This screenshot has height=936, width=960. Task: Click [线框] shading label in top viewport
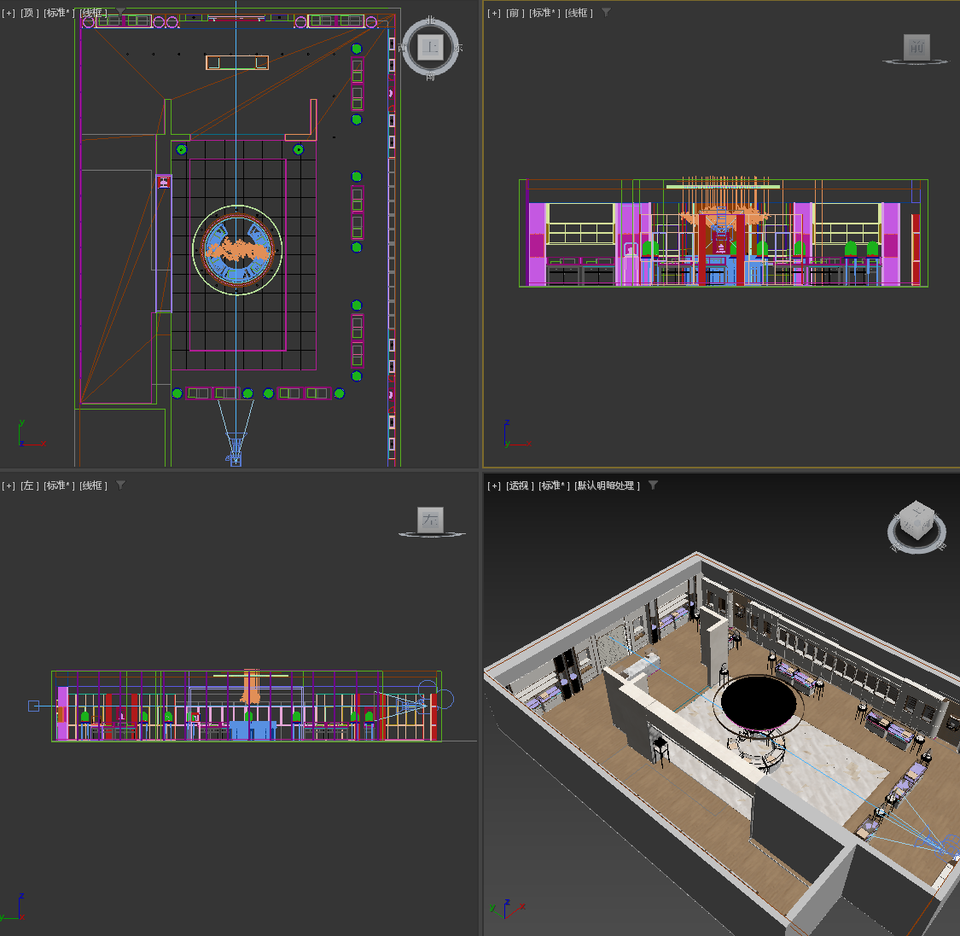pos(94,13)
